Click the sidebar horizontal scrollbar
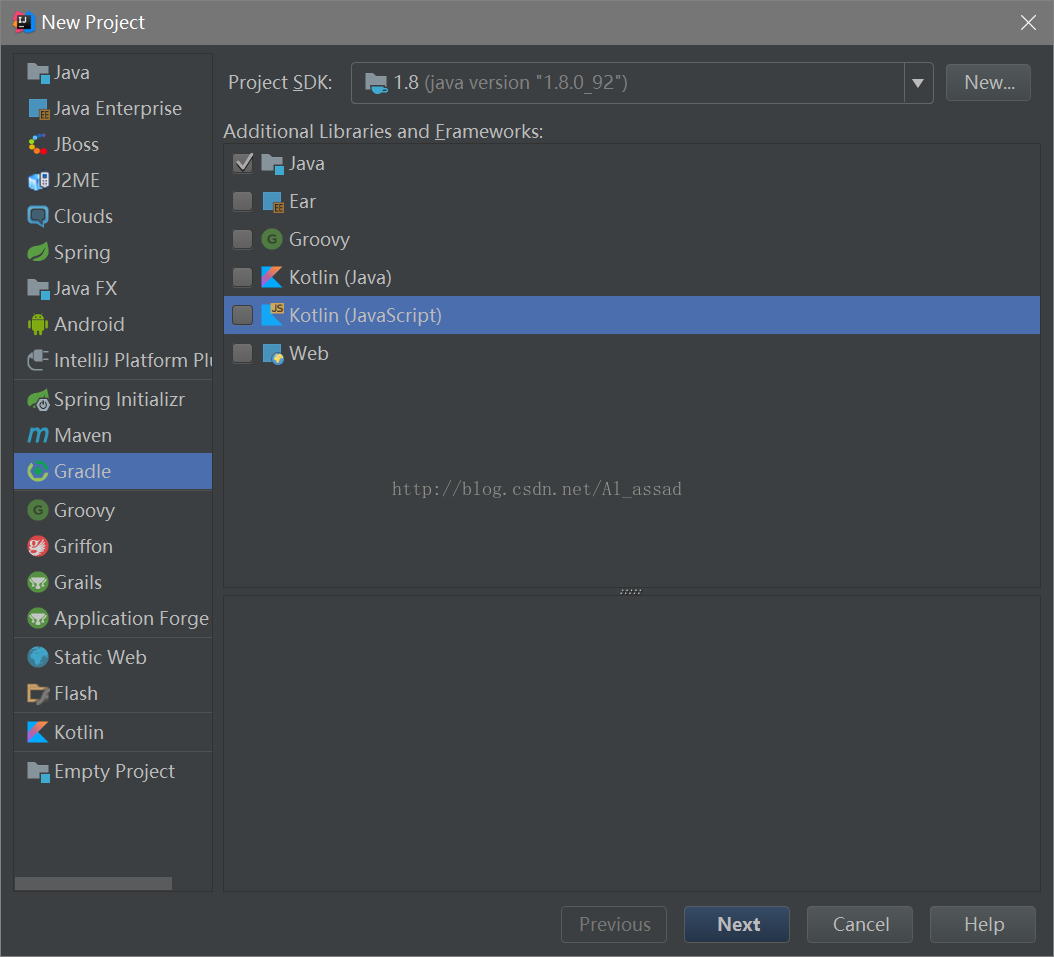The width and height of the screenshot is (1054, 957). pos(93,884)
